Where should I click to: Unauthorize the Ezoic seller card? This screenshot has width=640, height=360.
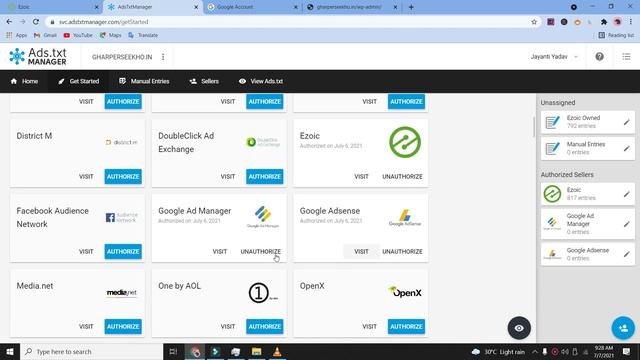402,177
